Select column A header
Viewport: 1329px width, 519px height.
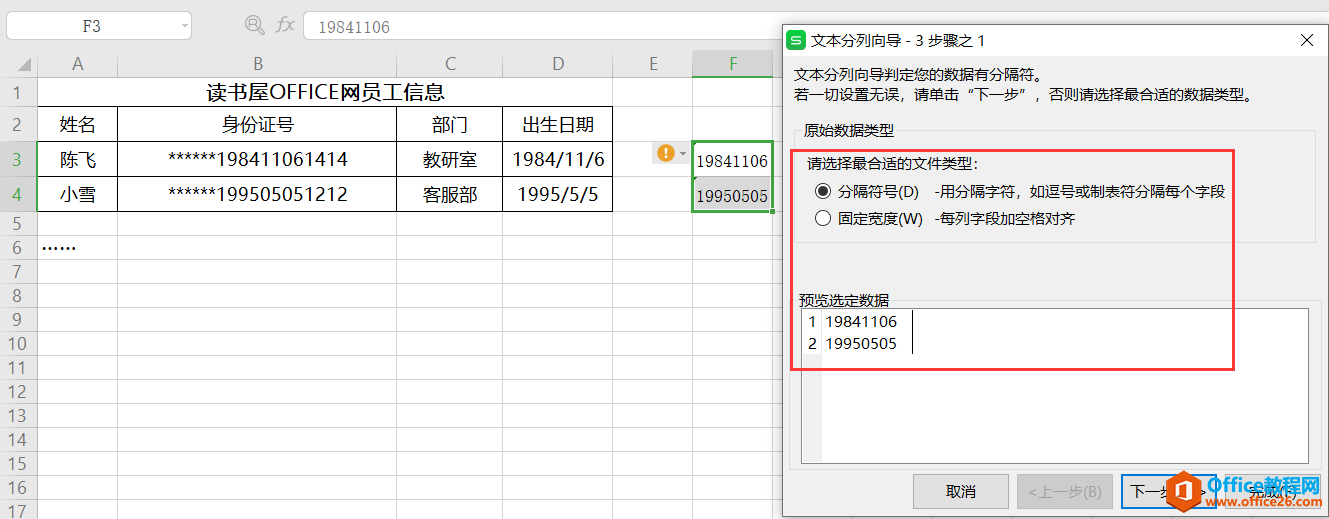(77, 64)
